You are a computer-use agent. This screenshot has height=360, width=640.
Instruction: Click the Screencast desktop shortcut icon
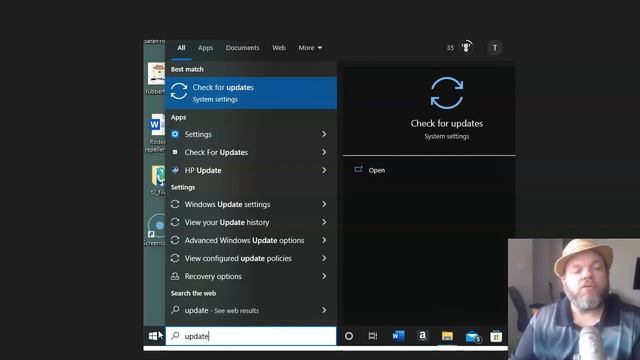pos(156,226)
